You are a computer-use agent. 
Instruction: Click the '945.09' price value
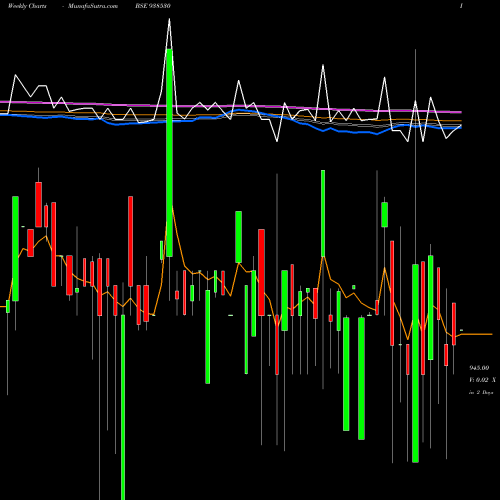tap(479, 368)
